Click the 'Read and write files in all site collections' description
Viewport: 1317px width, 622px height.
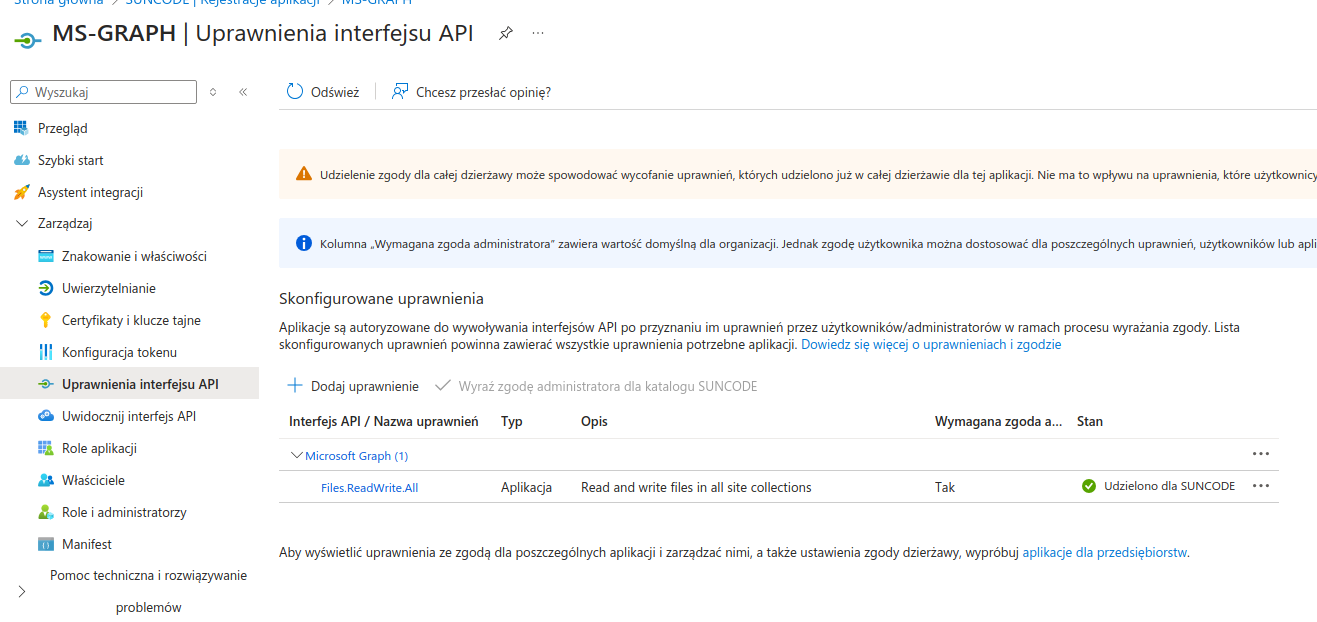coord(696,487)
